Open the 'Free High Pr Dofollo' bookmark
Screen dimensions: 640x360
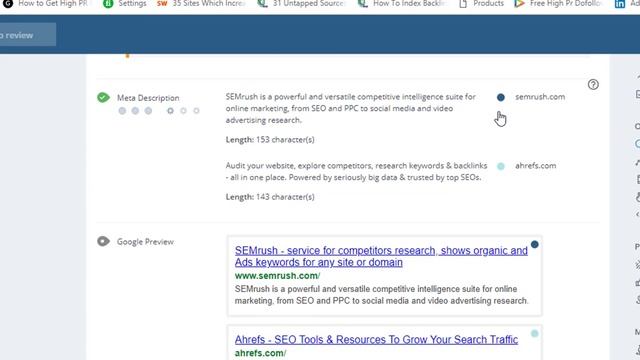pyautogui.click(x=558, y=4)
